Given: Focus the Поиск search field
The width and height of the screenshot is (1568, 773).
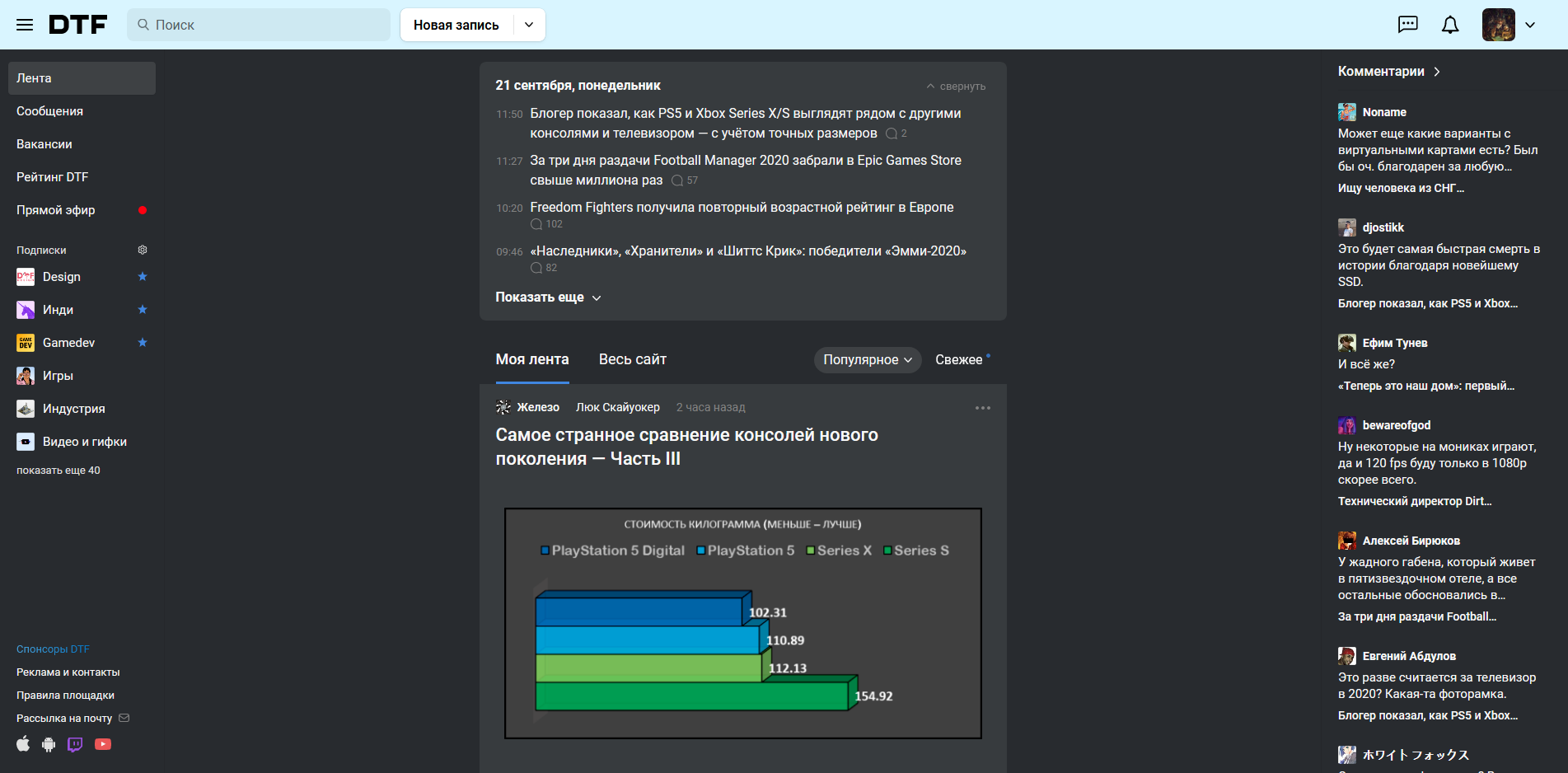Looking at the screenshot, I should tap(259, 25).
